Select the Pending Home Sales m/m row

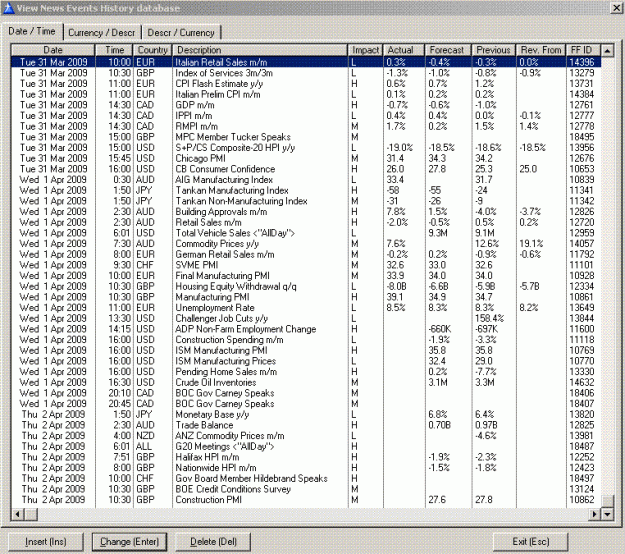(x=306, y=372)
